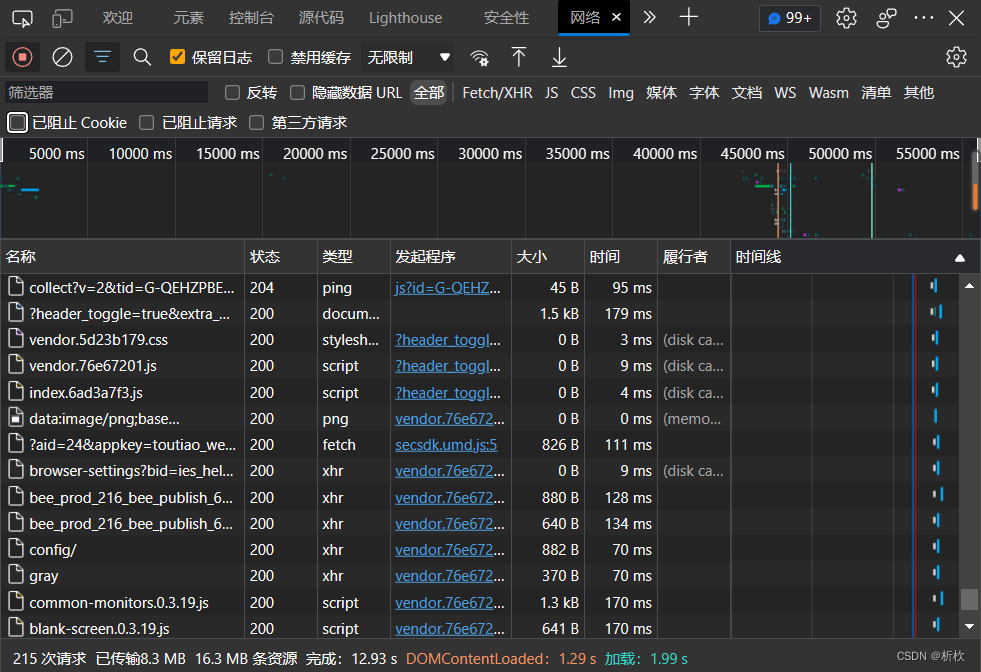
Task: Sort requests by 发起程序 column
Action: [450, 257]
